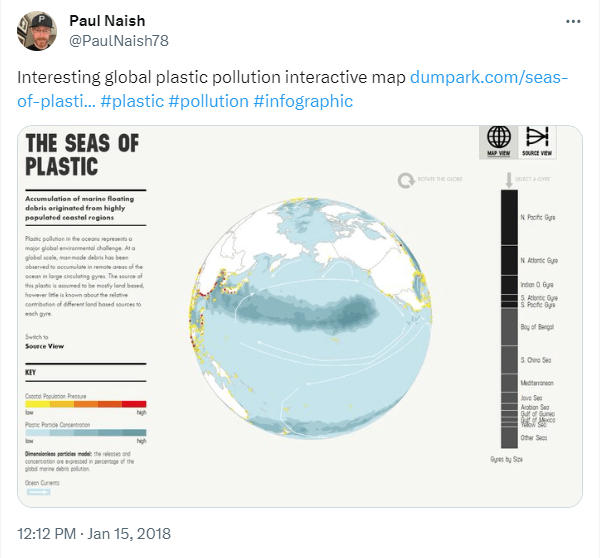Viewport: 601px width, 558px height.
Task: Select the N. Pacific Gyre bar segment
Action: click(x=509, y=217)
